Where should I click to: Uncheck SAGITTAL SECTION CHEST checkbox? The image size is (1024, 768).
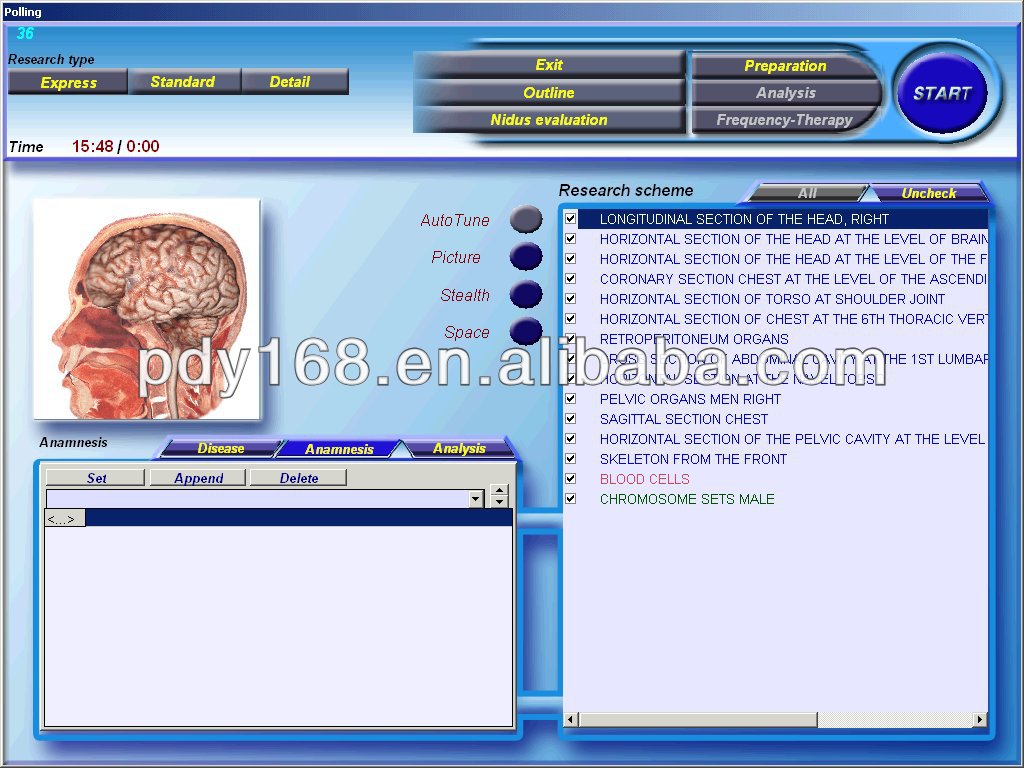(570, 419)
